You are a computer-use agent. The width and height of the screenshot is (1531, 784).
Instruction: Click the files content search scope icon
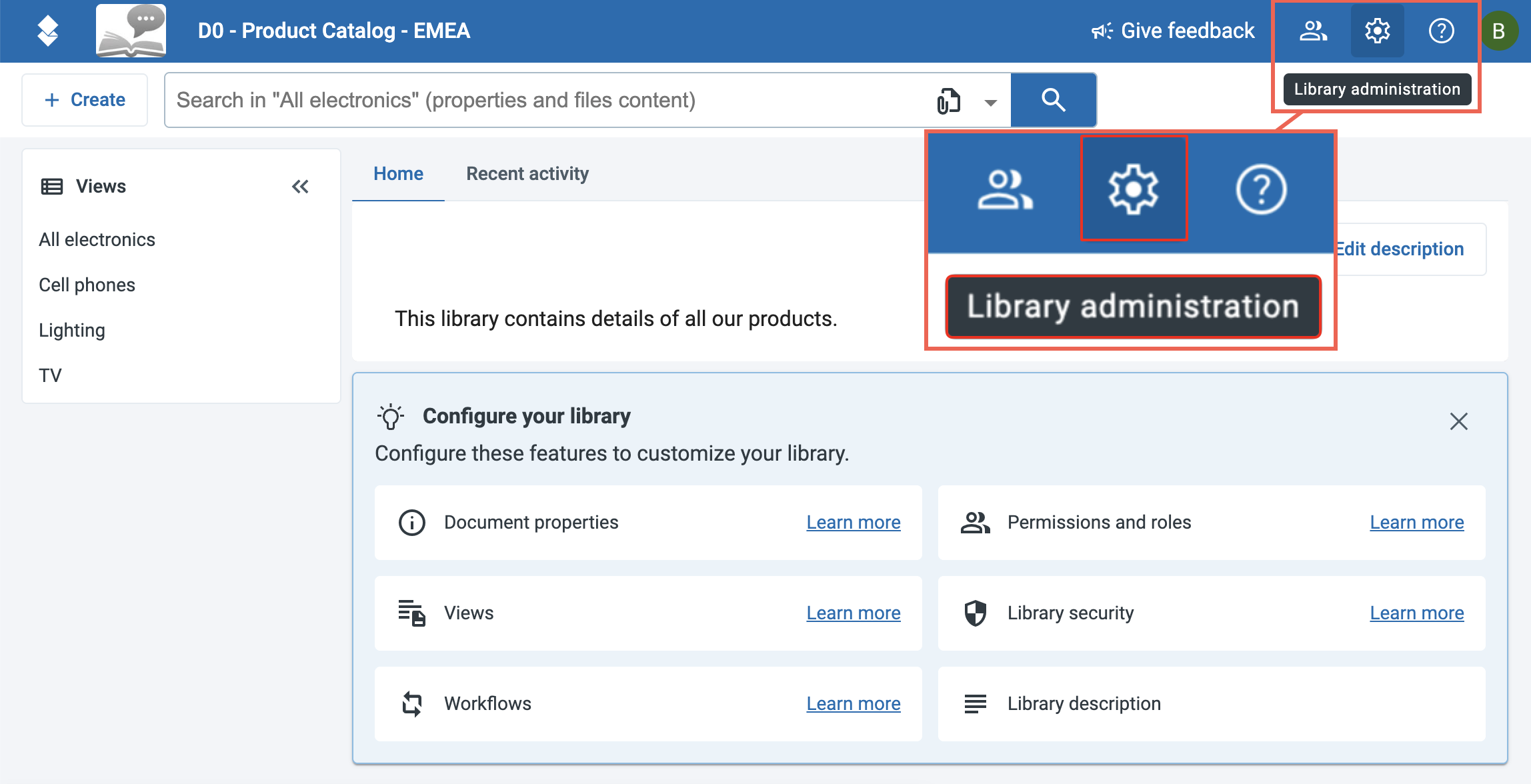(949, 101)
